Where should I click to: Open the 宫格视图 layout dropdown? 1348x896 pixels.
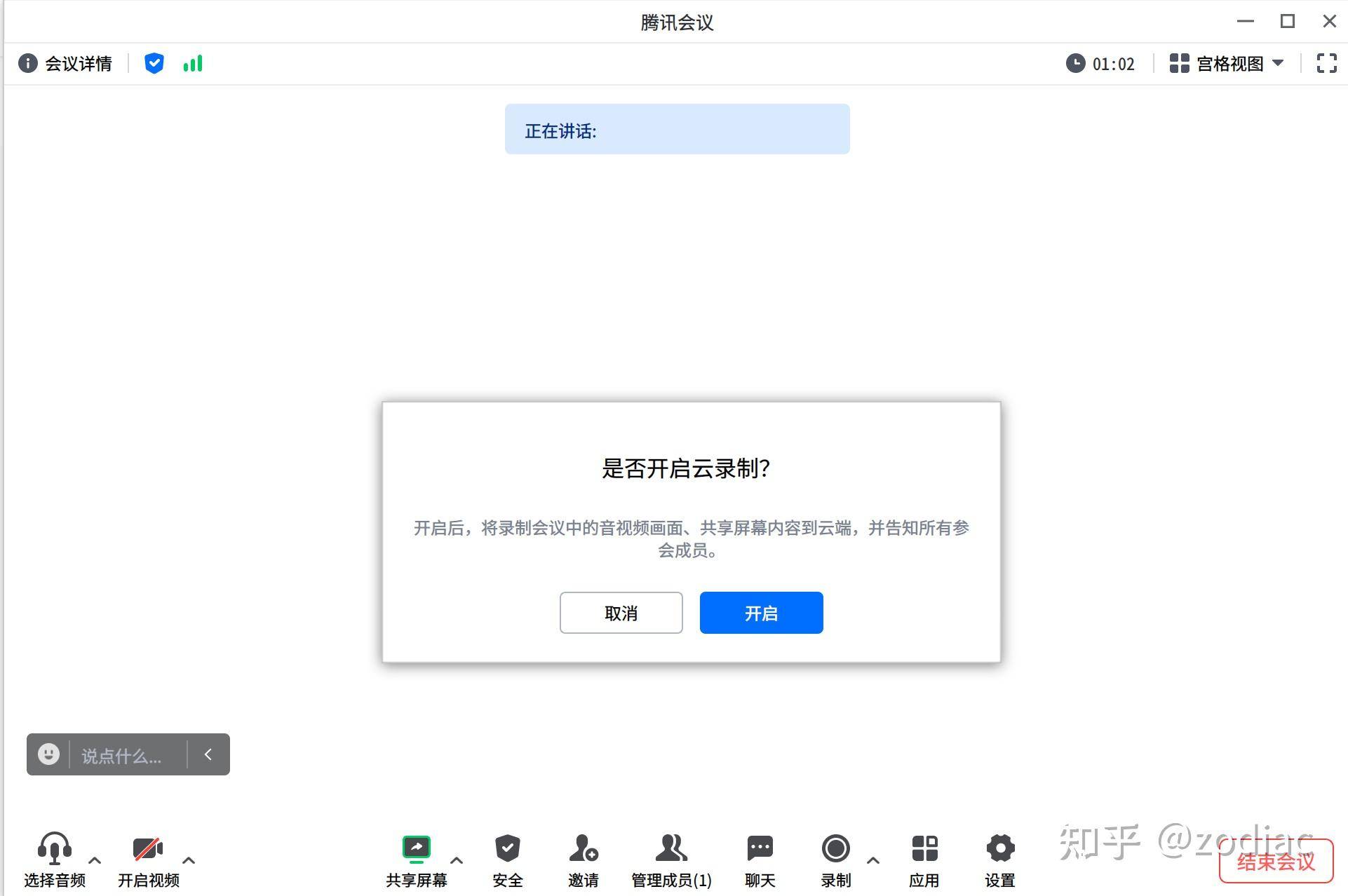tap(1227, 64)
